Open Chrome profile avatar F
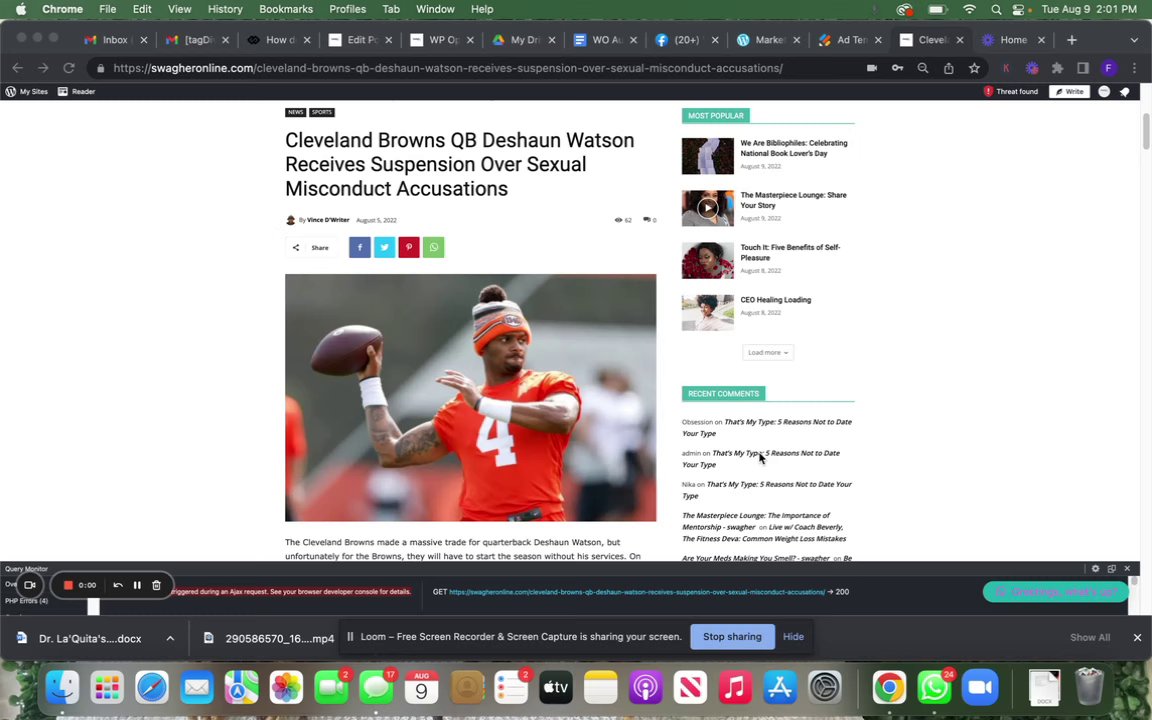Viewport: 1152px width, 720px height. tap(1109, 68)
